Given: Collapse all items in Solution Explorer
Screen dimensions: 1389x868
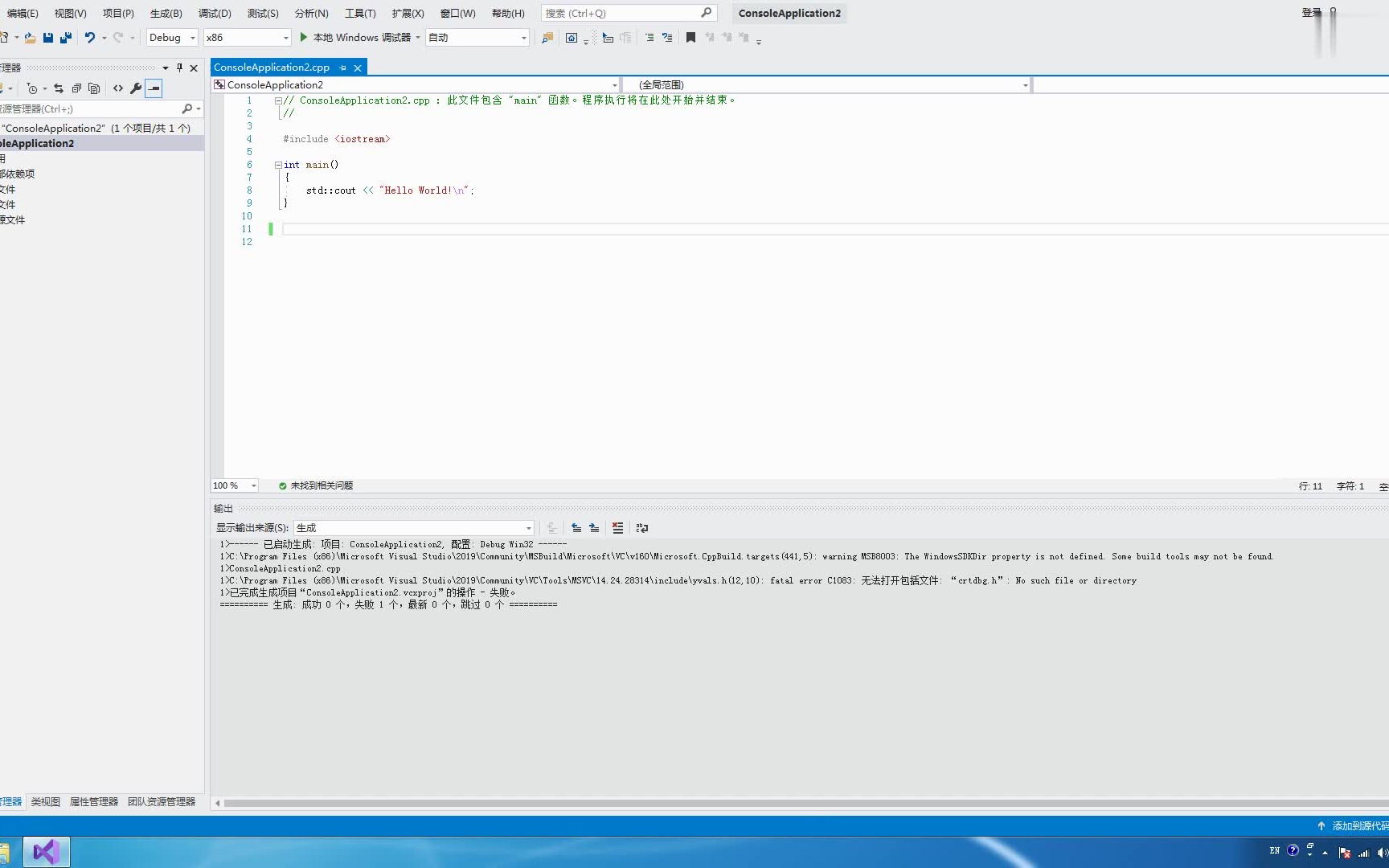Looking at the screenshot, I should click(x=76, y=88).
